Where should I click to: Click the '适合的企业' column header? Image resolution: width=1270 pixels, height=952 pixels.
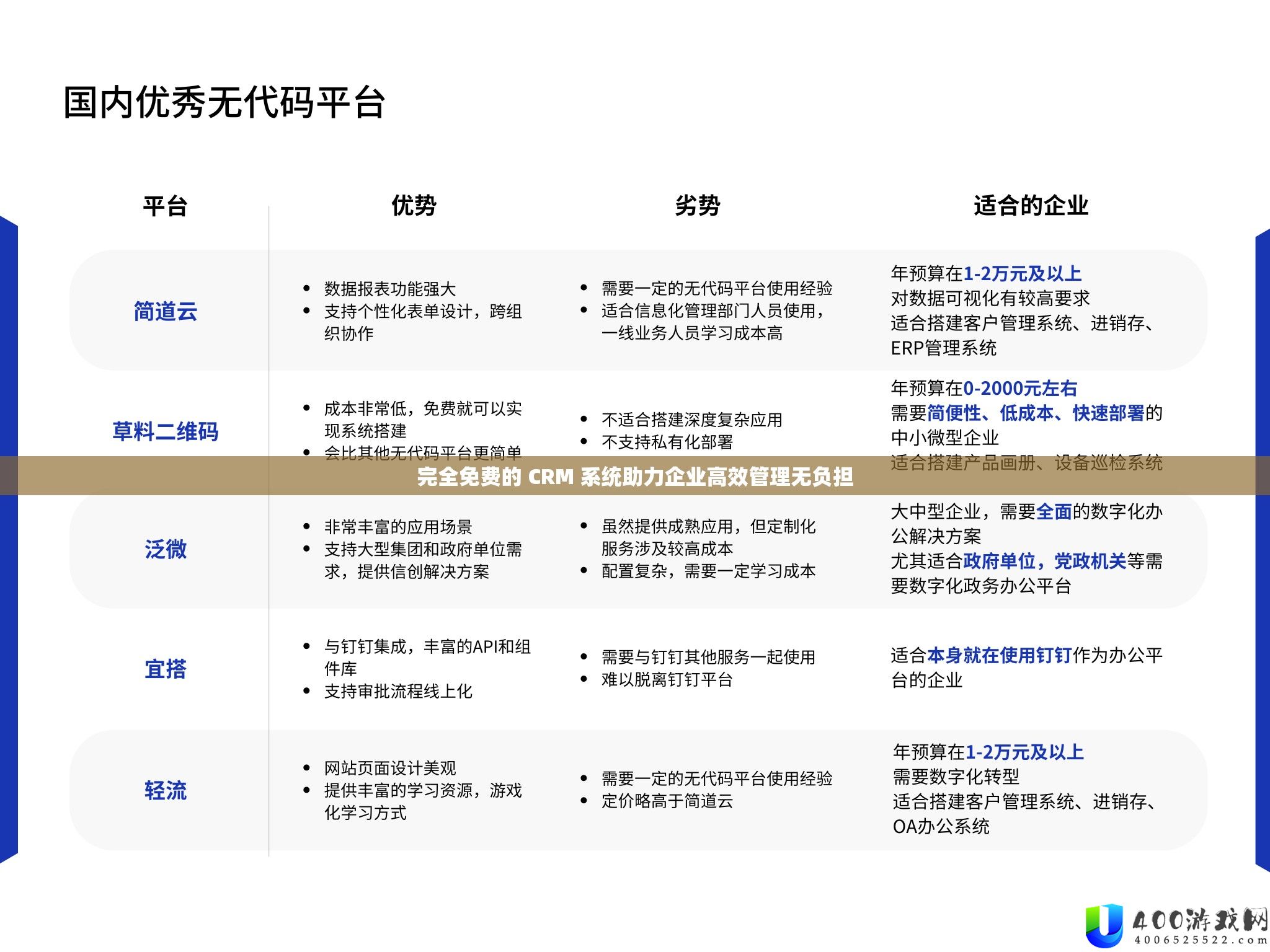tap(1031, 205)
